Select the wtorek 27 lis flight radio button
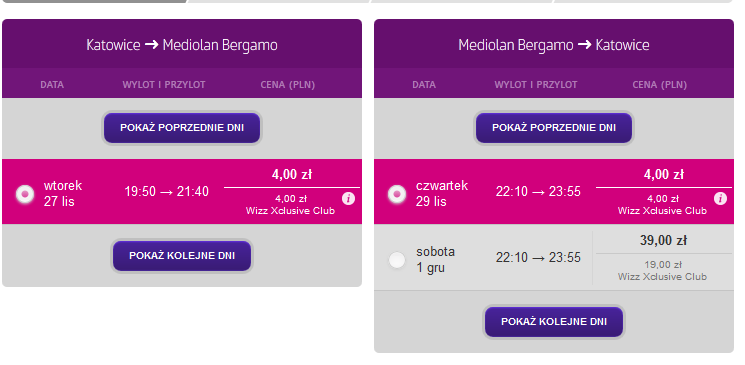The height and width of the screenshot is (365, 745). (x=25, y=194)
